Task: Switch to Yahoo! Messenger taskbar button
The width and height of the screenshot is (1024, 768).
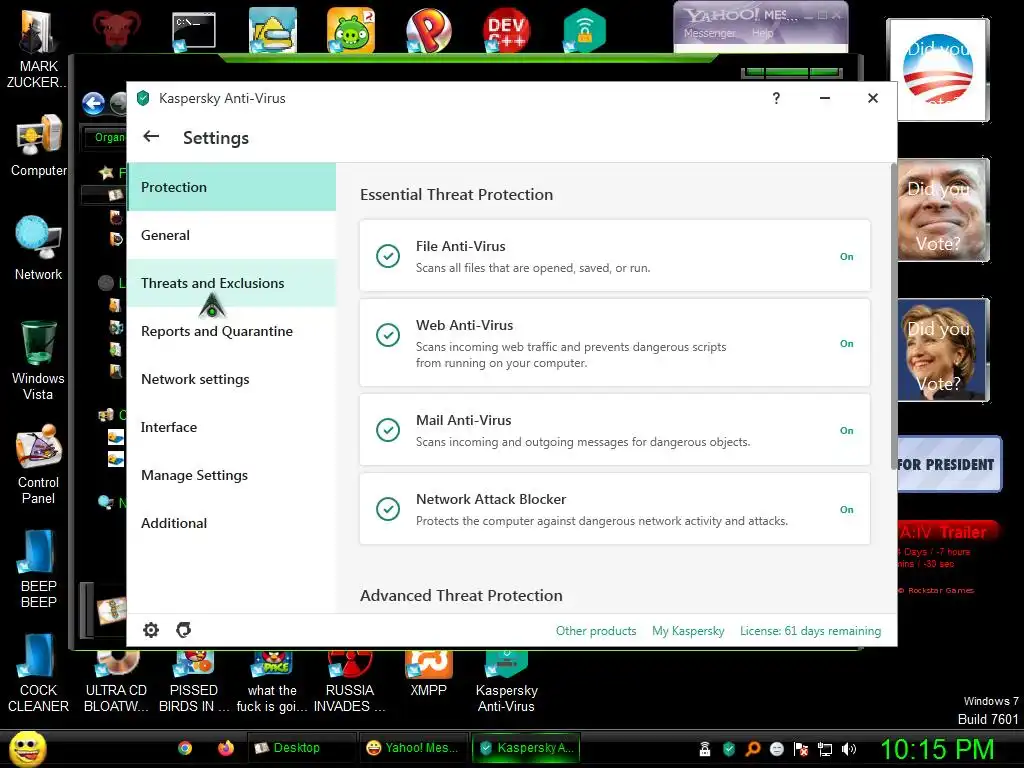Action: point(414,748)
